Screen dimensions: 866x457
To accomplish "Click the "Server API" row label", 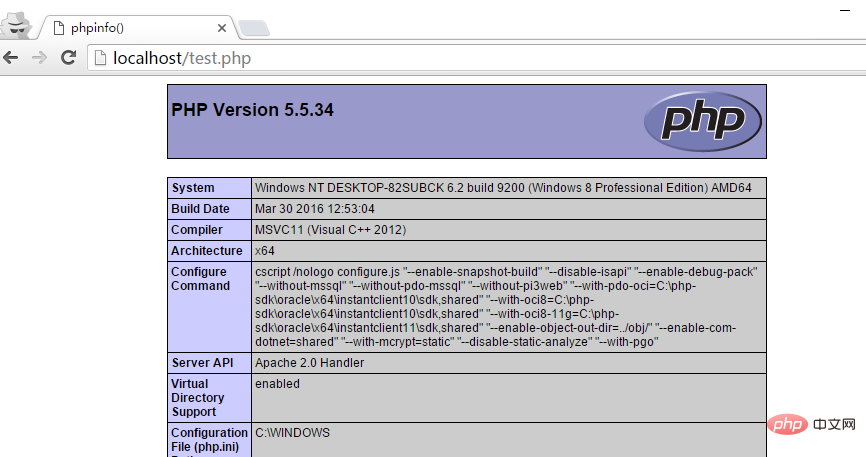I will click(202, 363).
